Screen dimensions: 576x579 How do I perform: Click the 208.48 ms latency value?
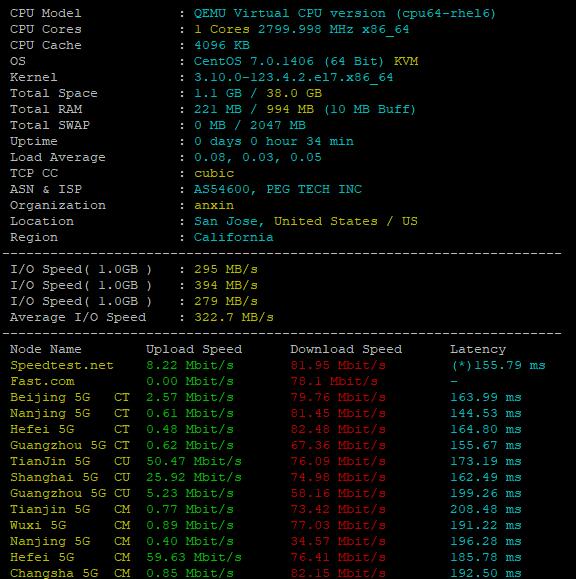coord(486,509)
